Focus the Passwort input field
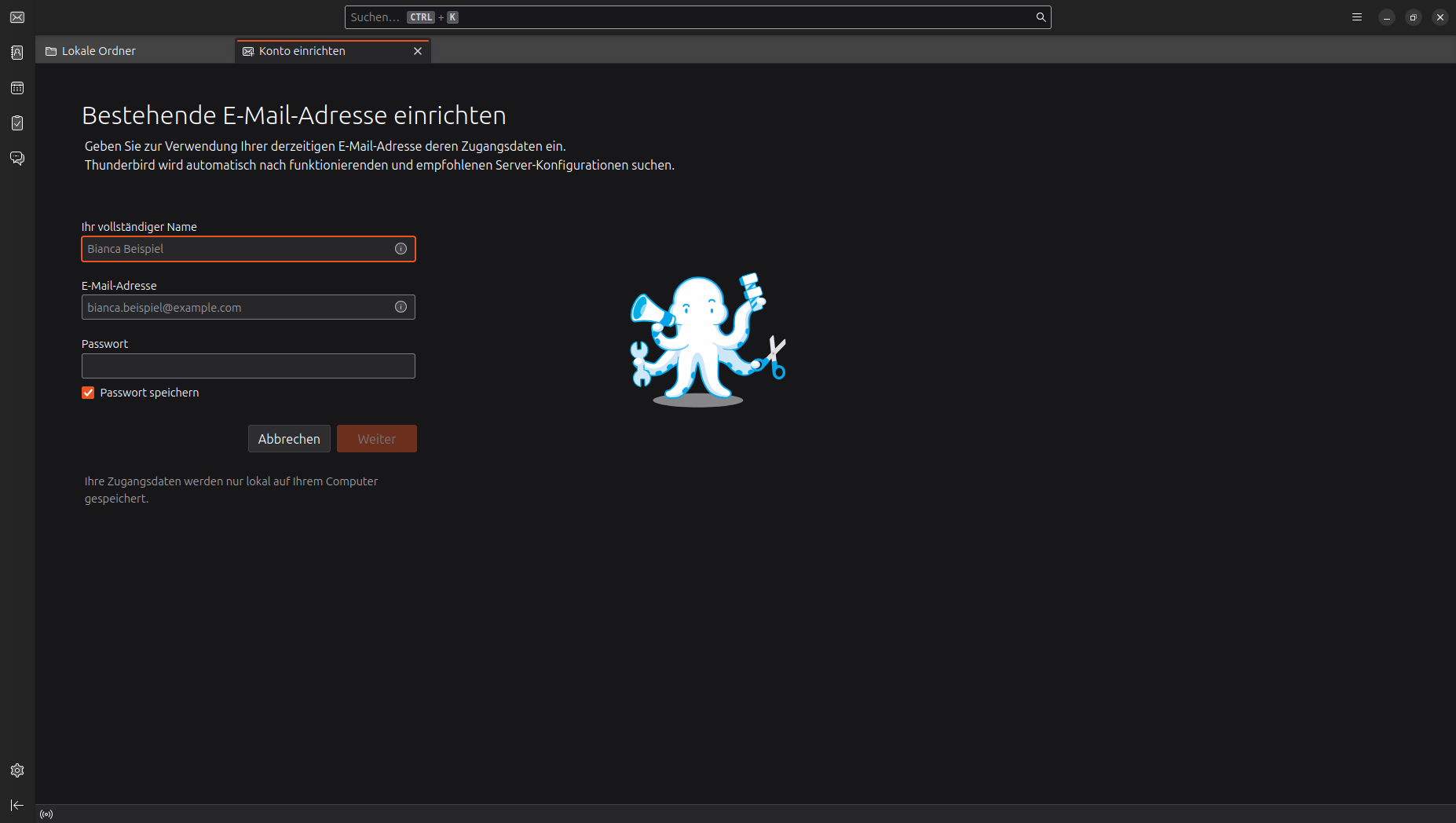The height and width of the screenshot is (823, 1456). 248,366
